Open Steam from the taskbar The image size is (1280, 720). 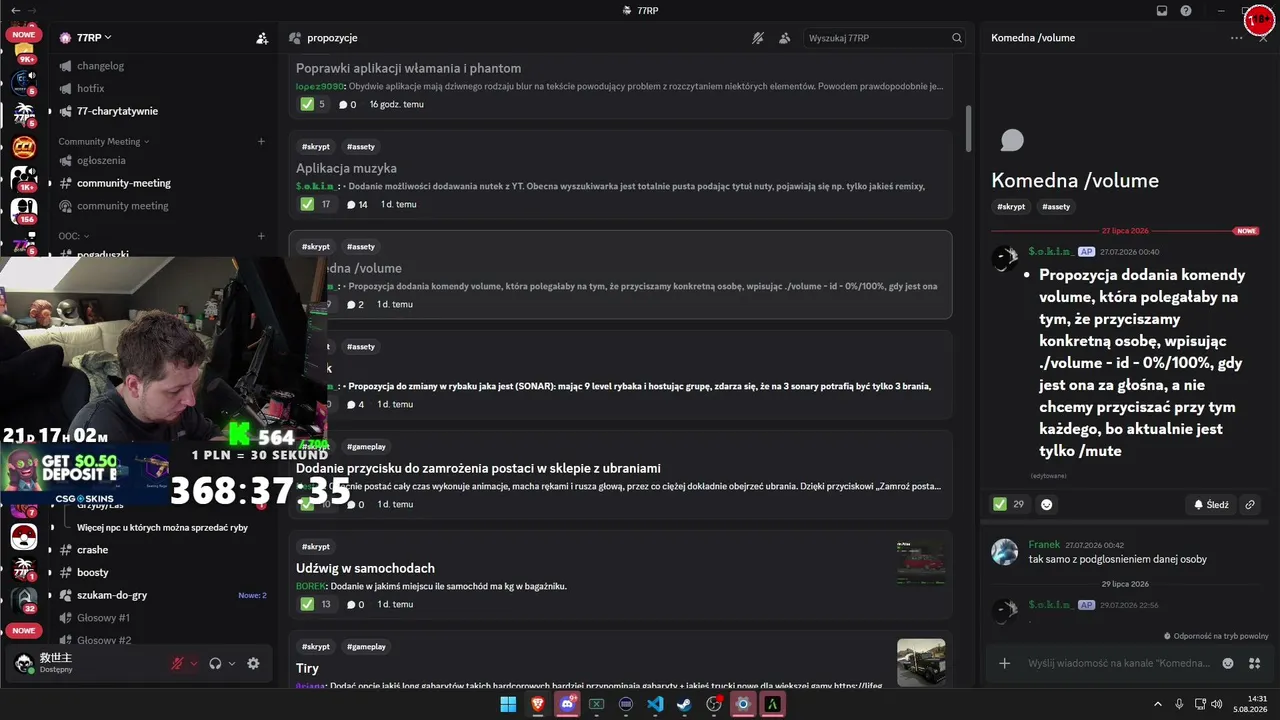coord(684,704)
